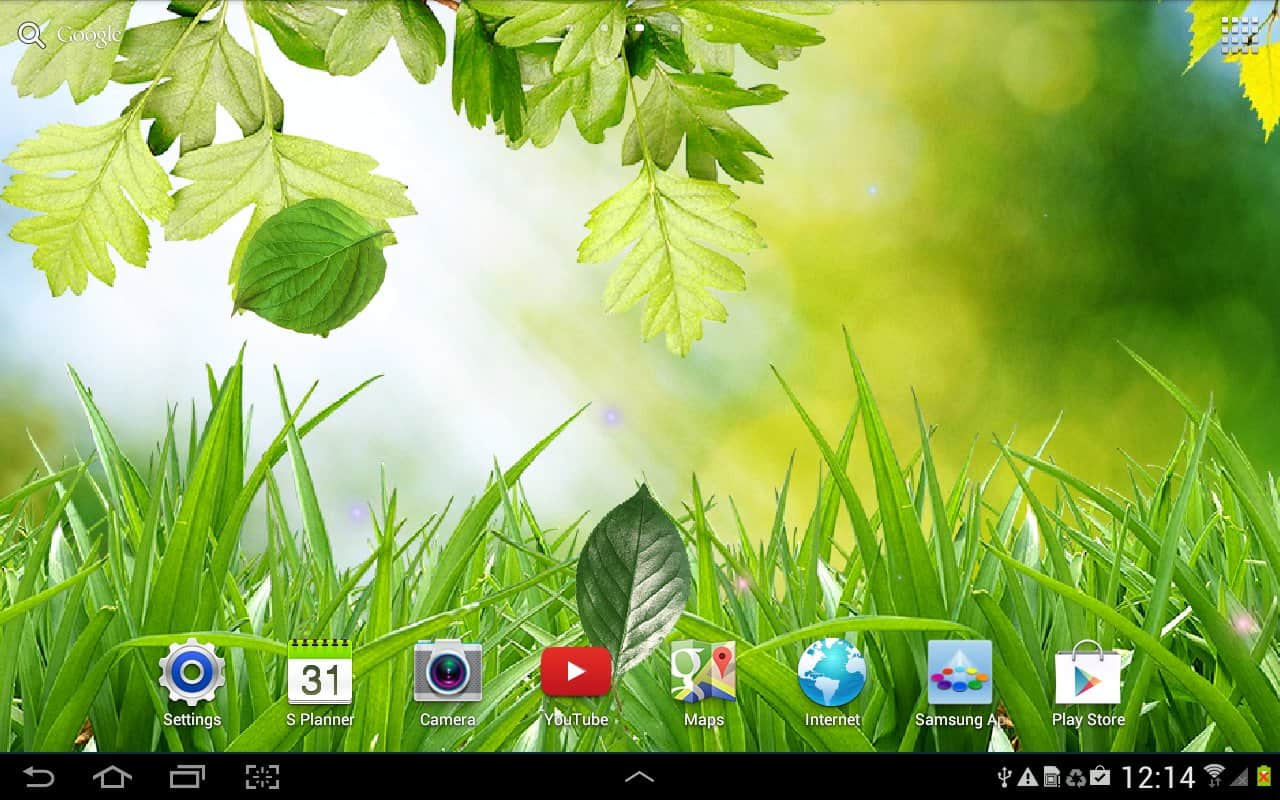Launch S Planner calendar
The height and width of the screenshot is (800, 1280).
(x=319, y=673)
